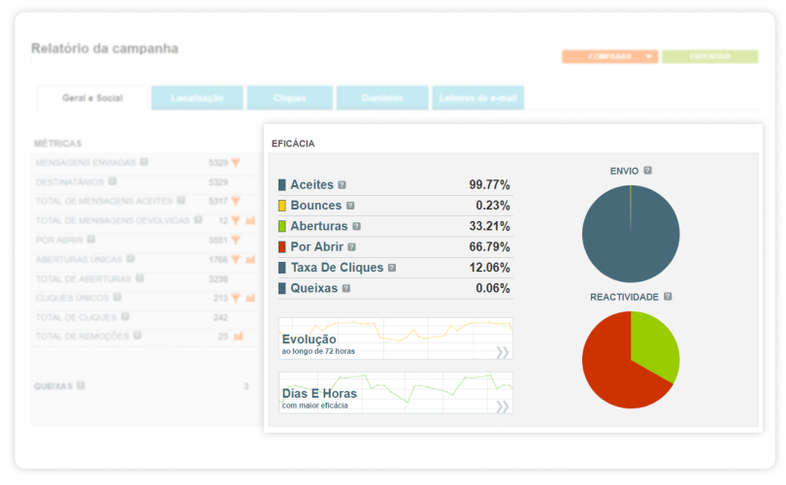Open the Evolução 72 hours chart

396,338
